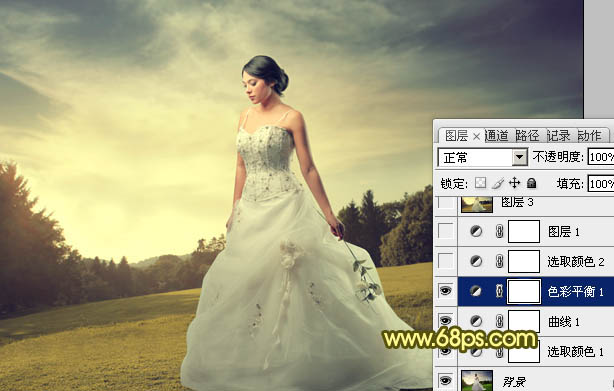Switch to the 图层 tab
This screenshot has width=614, height=391.
pyautogui.click(x=456, y=136)
